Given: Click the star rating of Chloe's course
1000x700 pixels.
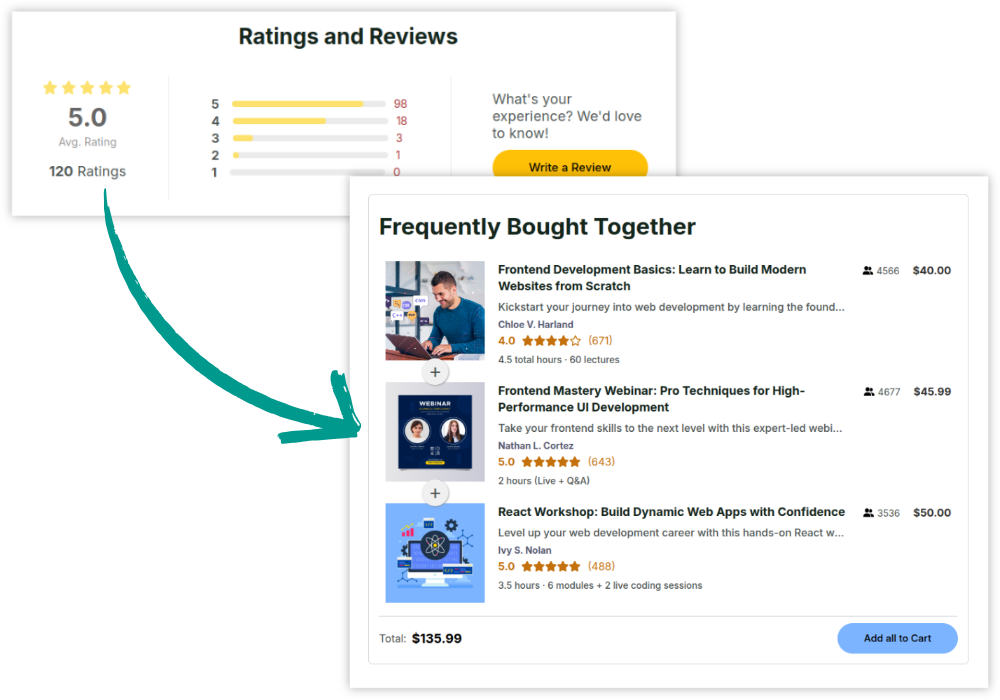Looking at the screenshot, I should coord(551,341).
